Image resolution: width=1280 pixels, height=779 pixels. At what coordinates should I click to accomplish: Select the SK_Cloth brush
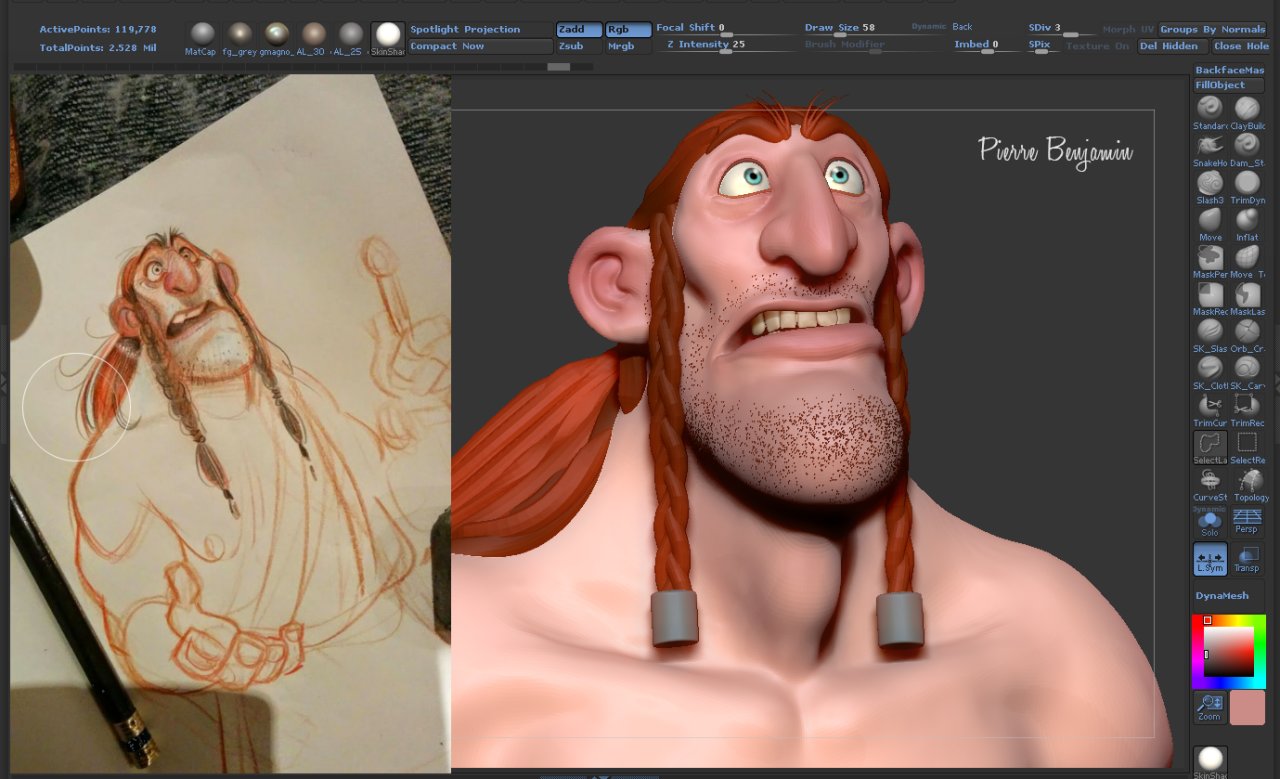pos(1210,372)
